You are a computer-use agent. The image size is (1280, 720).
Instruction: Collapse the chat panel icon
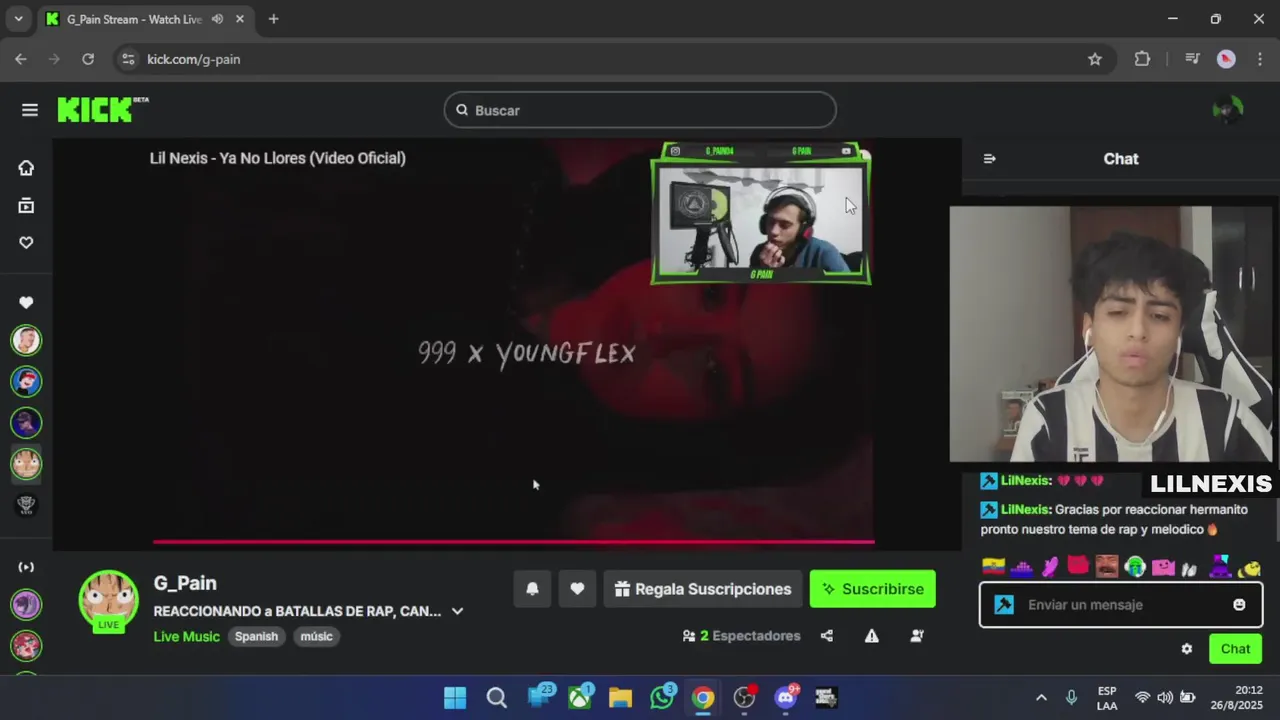point(989,159)
